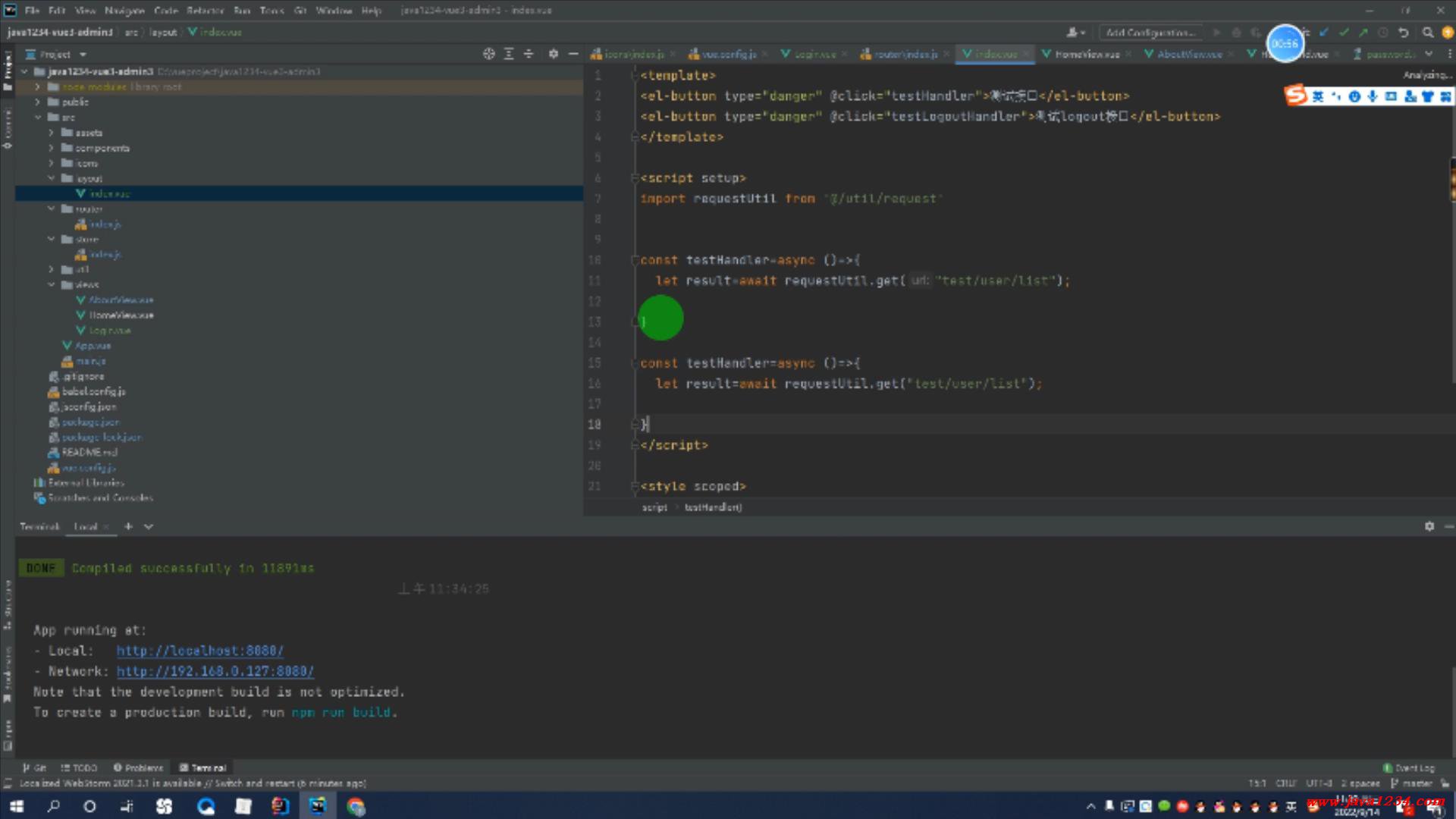This screenshot has height=819, width=1456.
Task: Open Search Everywhere magnifier icon
Action: click(x=1428, y=33)
